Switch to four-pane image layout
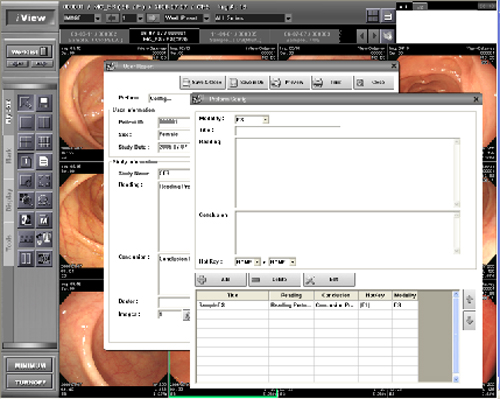This screenshot has height=399, width=500. 26,142
